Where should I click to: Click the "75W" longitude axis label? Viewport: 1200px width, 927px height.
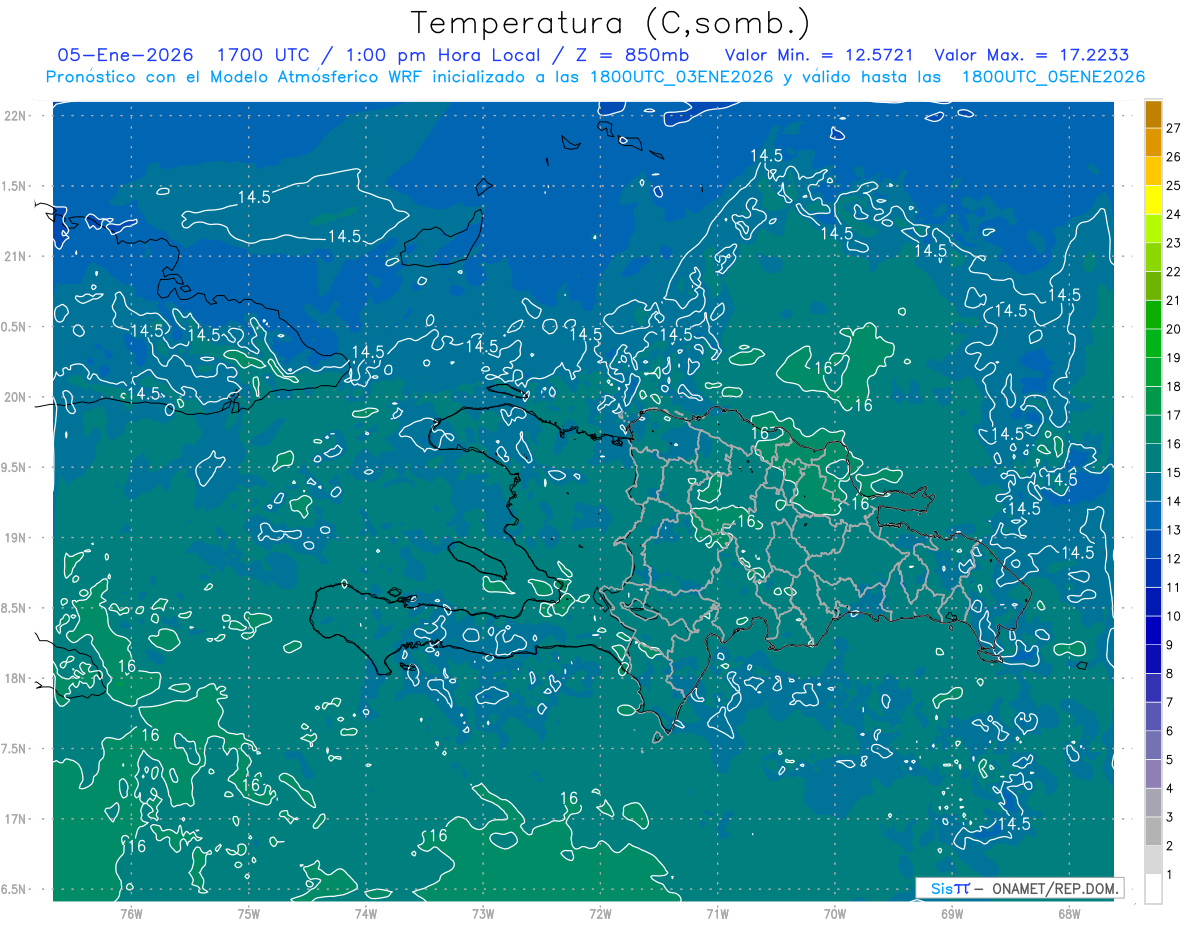tap(249, 913)
